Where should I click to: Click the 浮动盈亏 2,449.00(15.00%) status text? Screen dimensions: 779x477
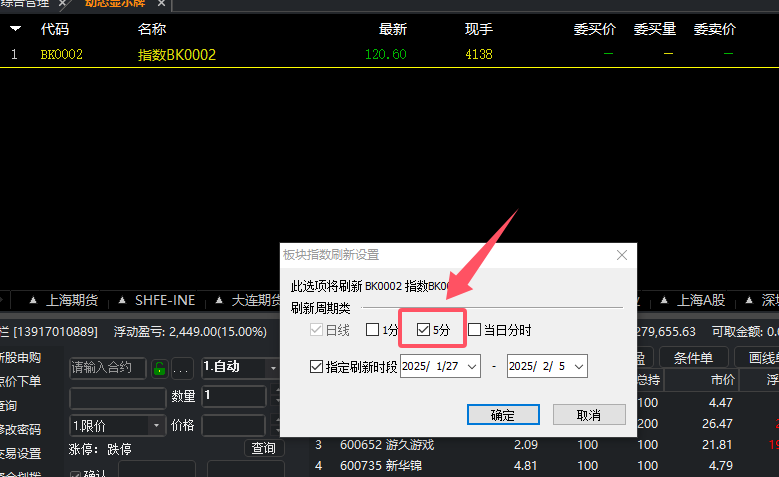pyautogui.click(x=190, y=331)
